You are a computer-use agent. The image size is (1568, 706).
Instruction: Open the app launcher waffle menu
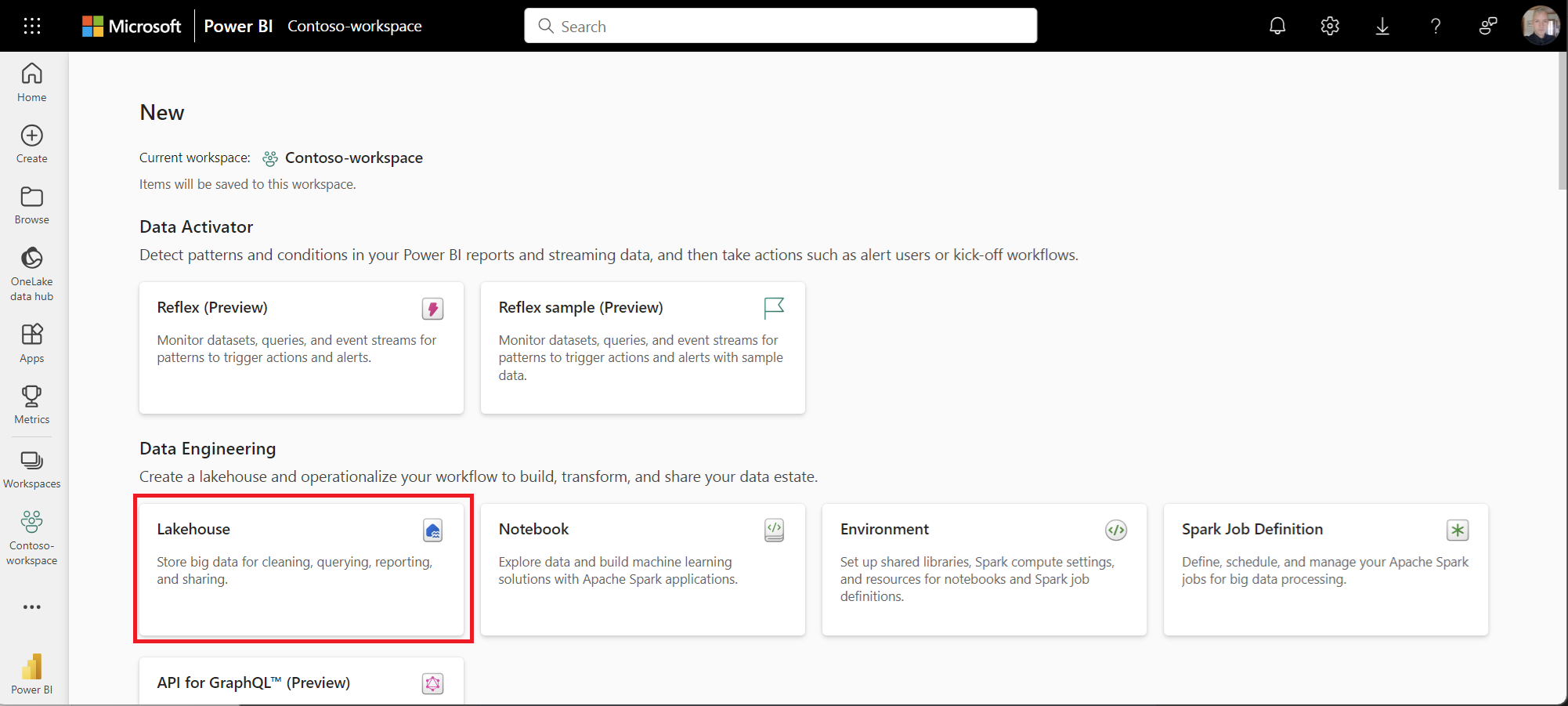tap(32, 26)
